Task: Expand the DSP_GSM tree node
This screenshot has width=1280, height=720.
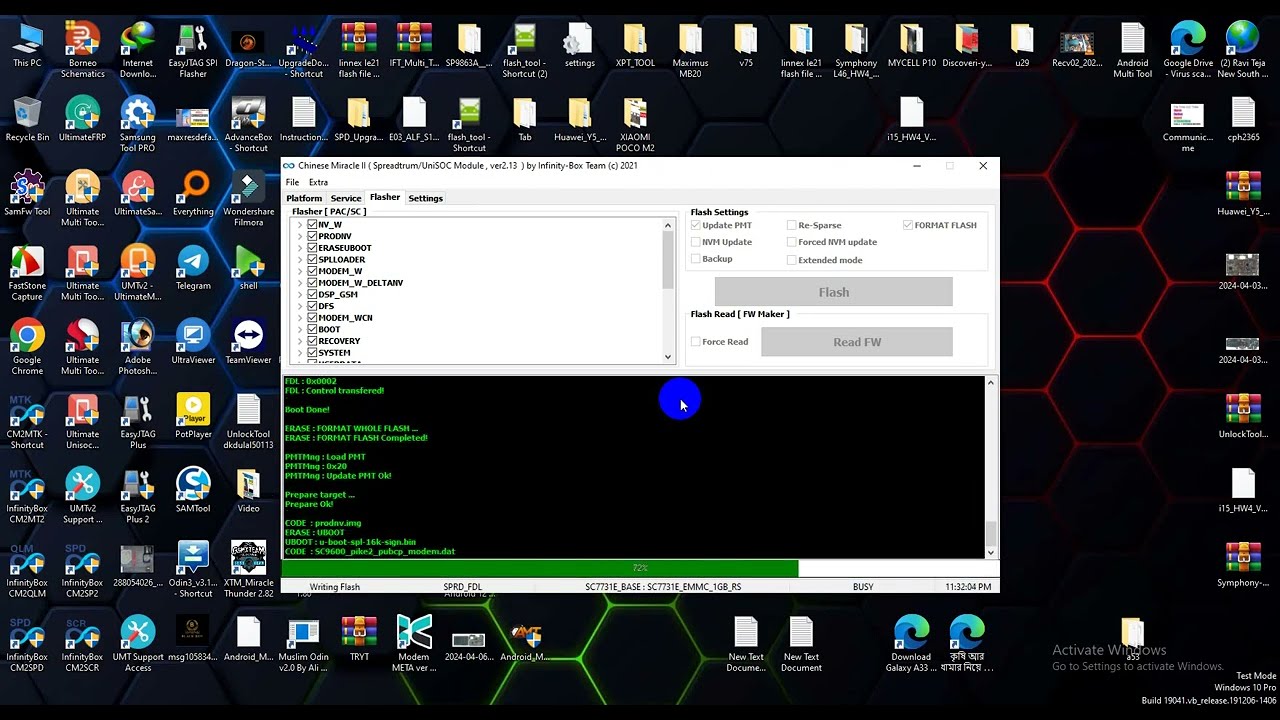Action: pos(300,295)
